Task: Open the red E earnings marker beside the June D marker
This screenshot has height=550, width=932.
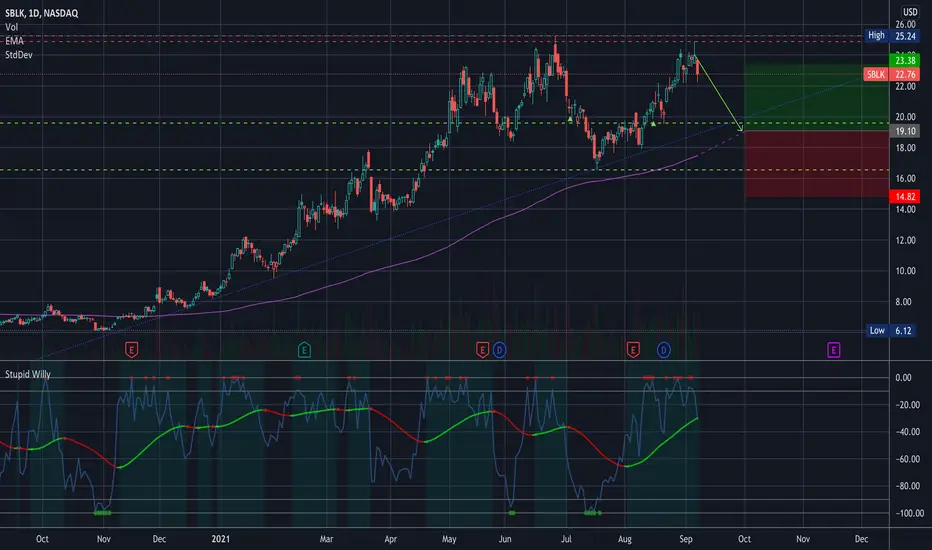Action: [482, 350]
